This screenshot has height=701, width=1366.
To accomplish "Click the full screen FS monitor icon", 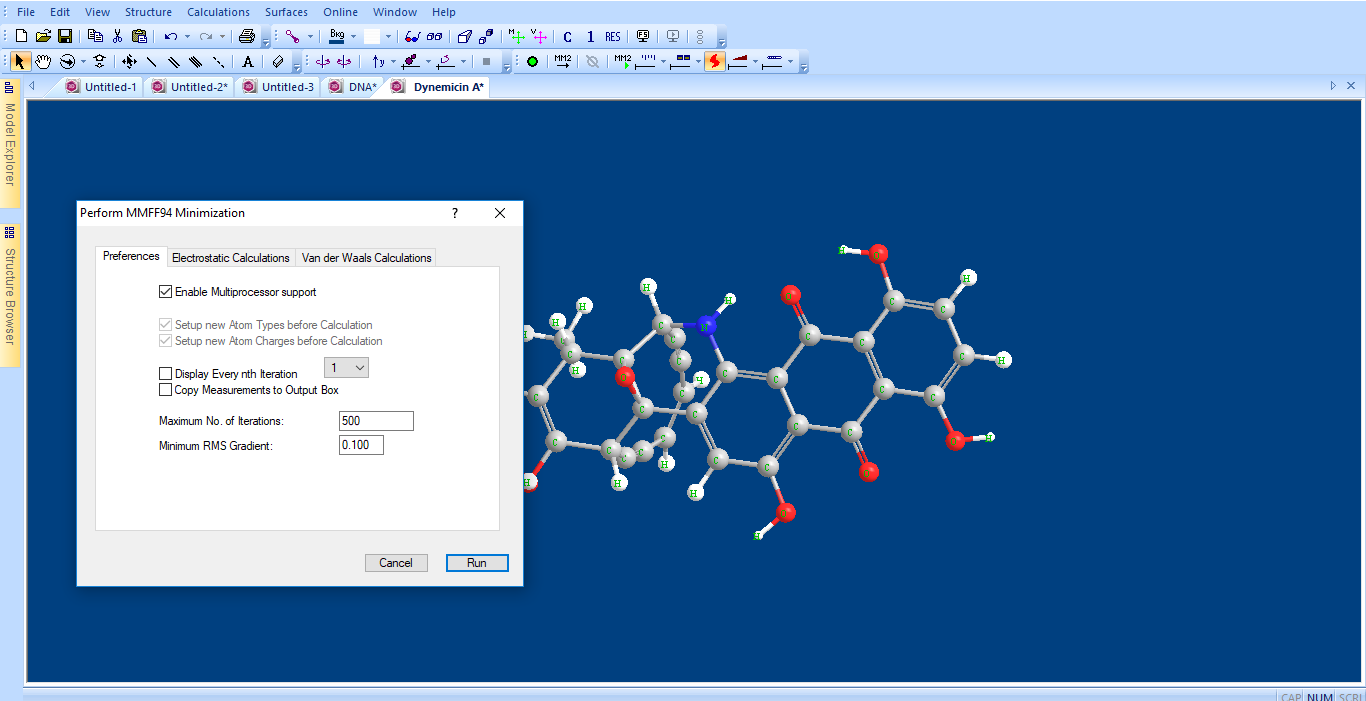I will pos(643,36).
